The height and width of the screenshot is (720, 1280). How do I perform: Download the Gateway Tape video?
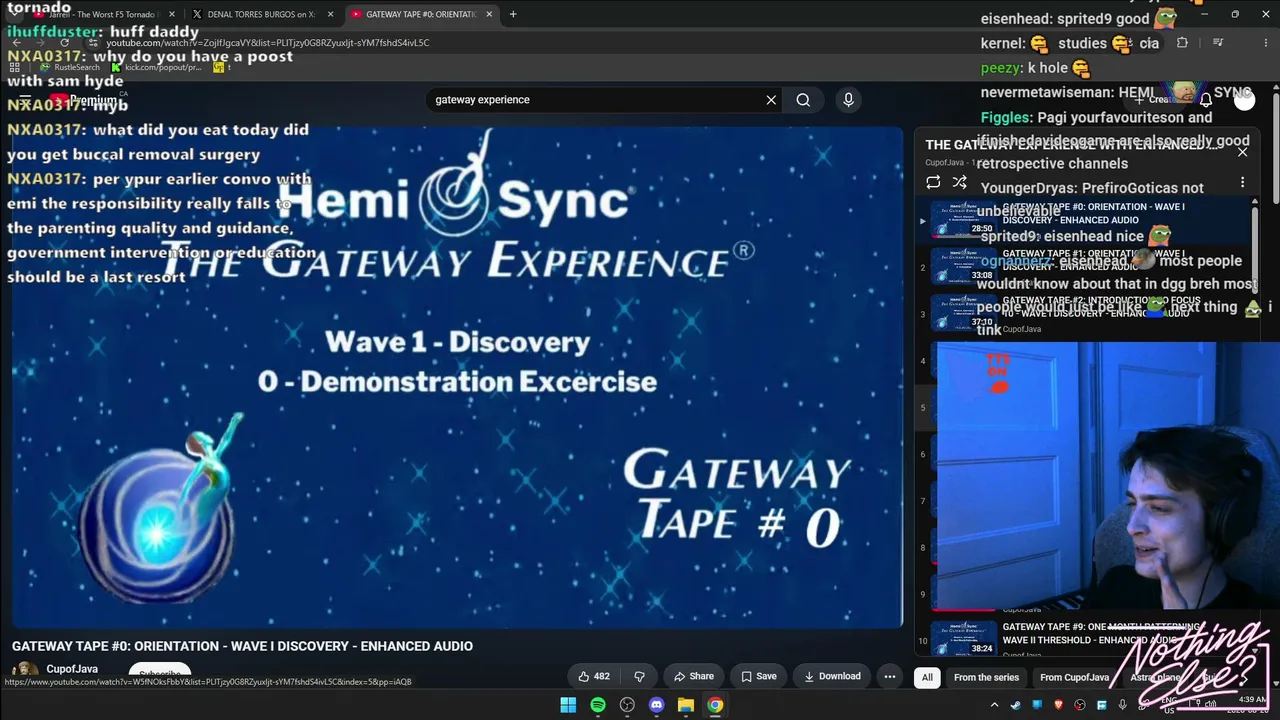pyautogui.click(x=832, y=676)
